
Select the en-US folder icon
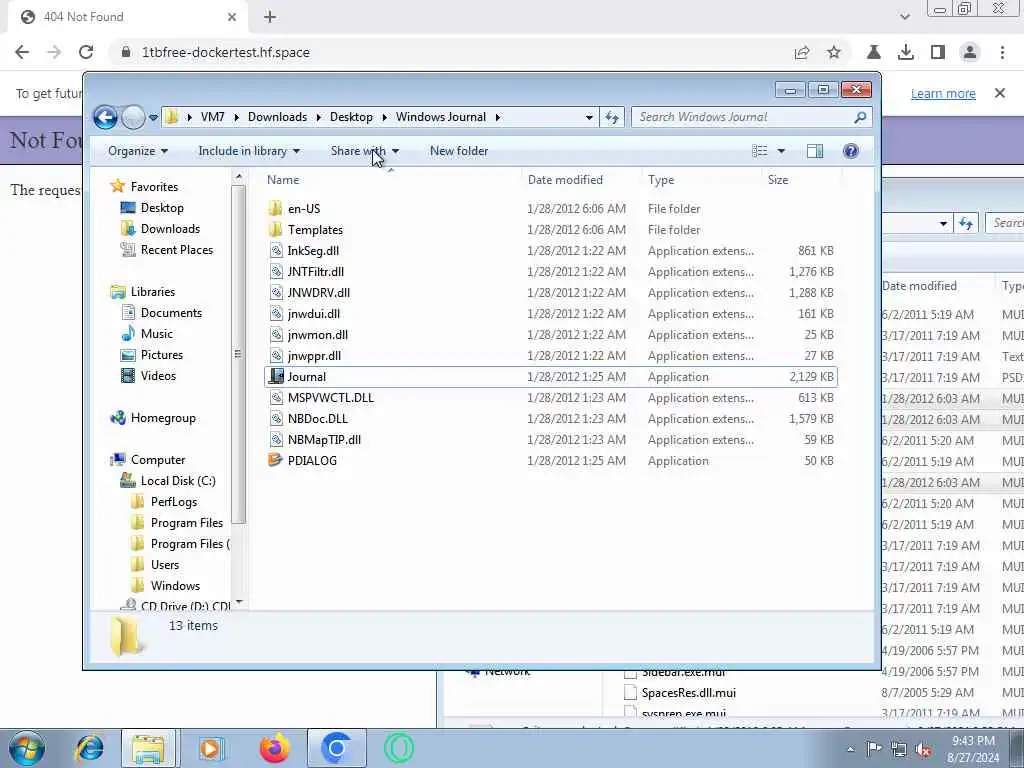tap(276, 209)
